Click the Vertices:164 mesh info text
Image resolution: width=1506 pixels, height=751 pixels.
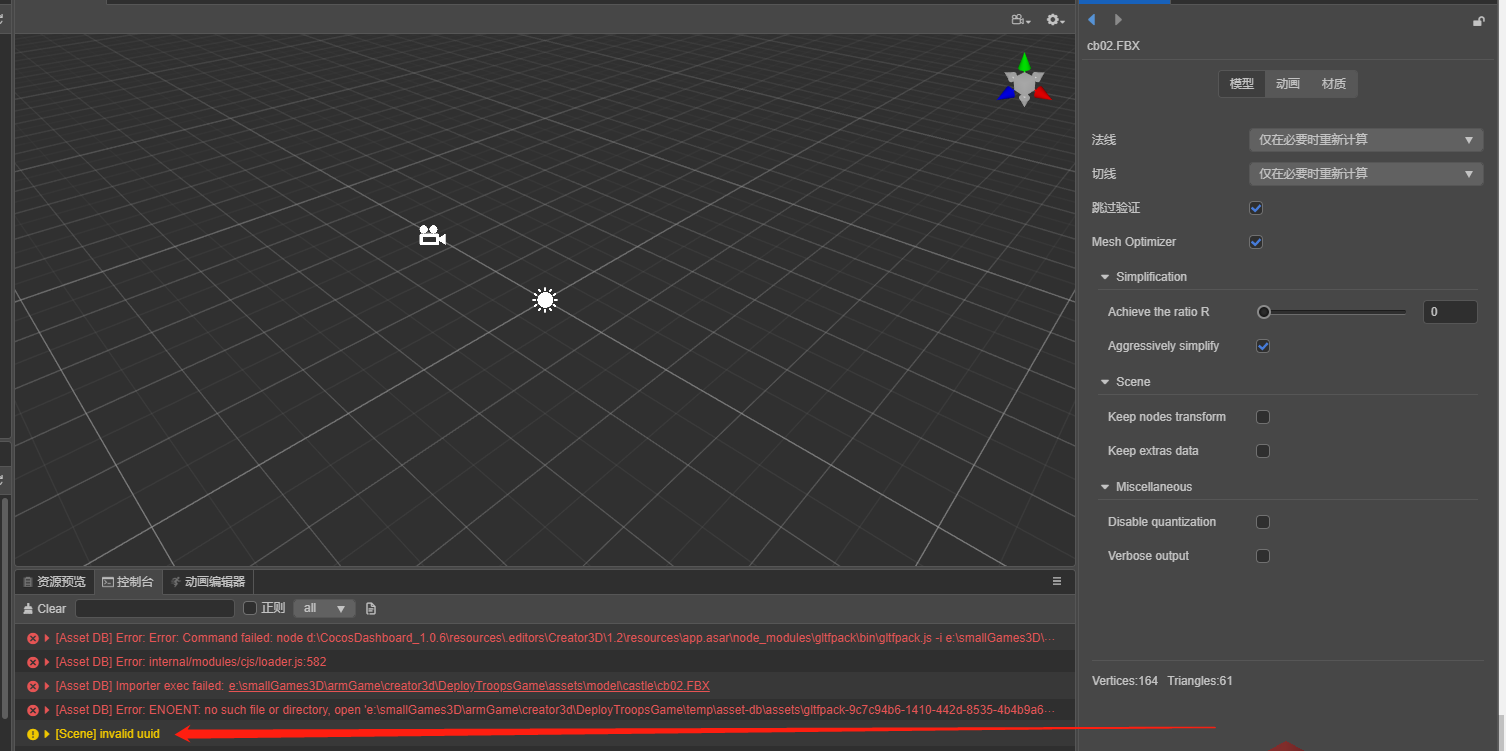(1125, 681)
